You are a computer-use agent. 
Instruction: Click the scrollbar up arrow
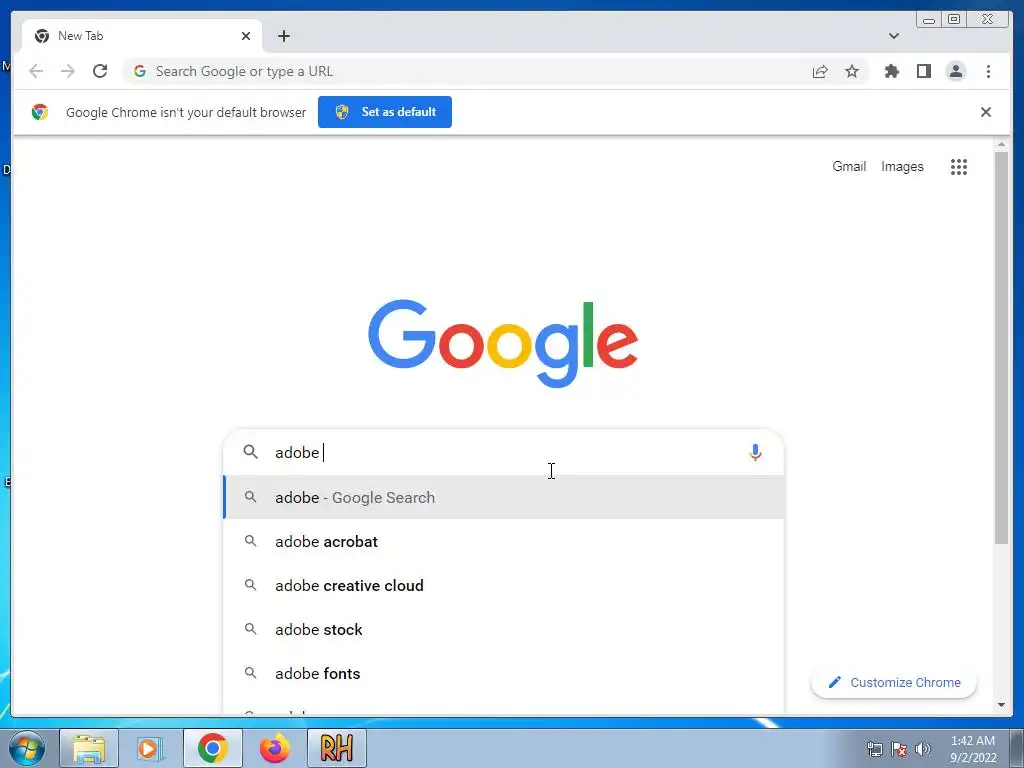[x=1001, y=144]
